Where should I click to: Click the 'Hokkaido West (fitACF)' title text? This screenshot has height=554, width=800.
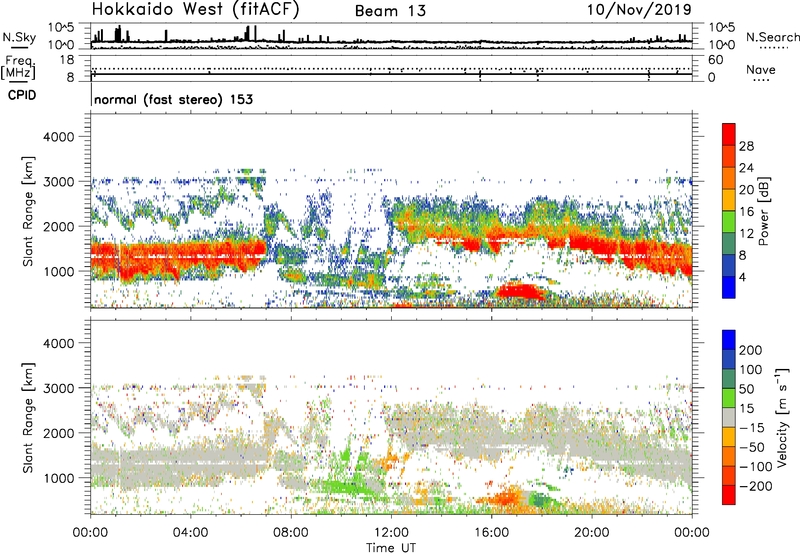click(x=195, y=10)
